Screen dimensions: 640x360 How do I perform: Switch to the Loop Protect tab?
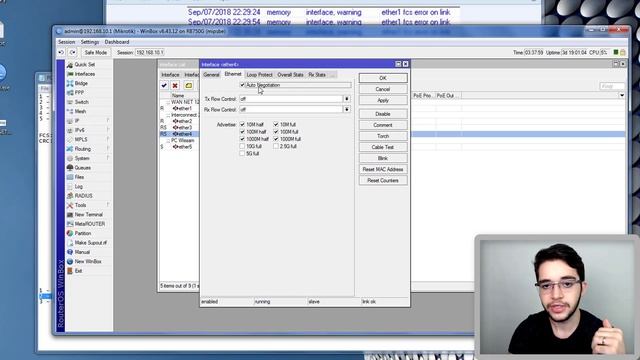[259, 75]
